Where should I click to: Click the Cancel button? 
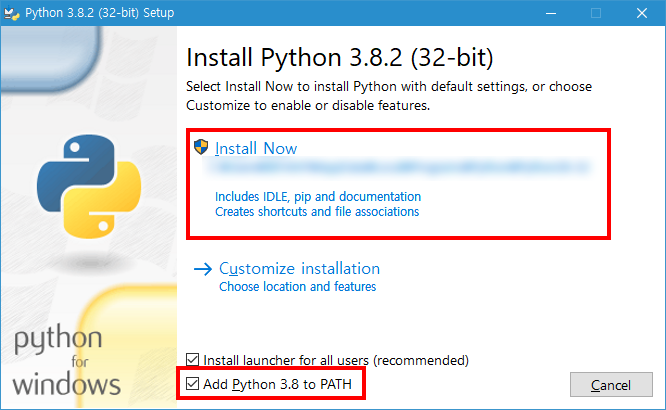611,385
